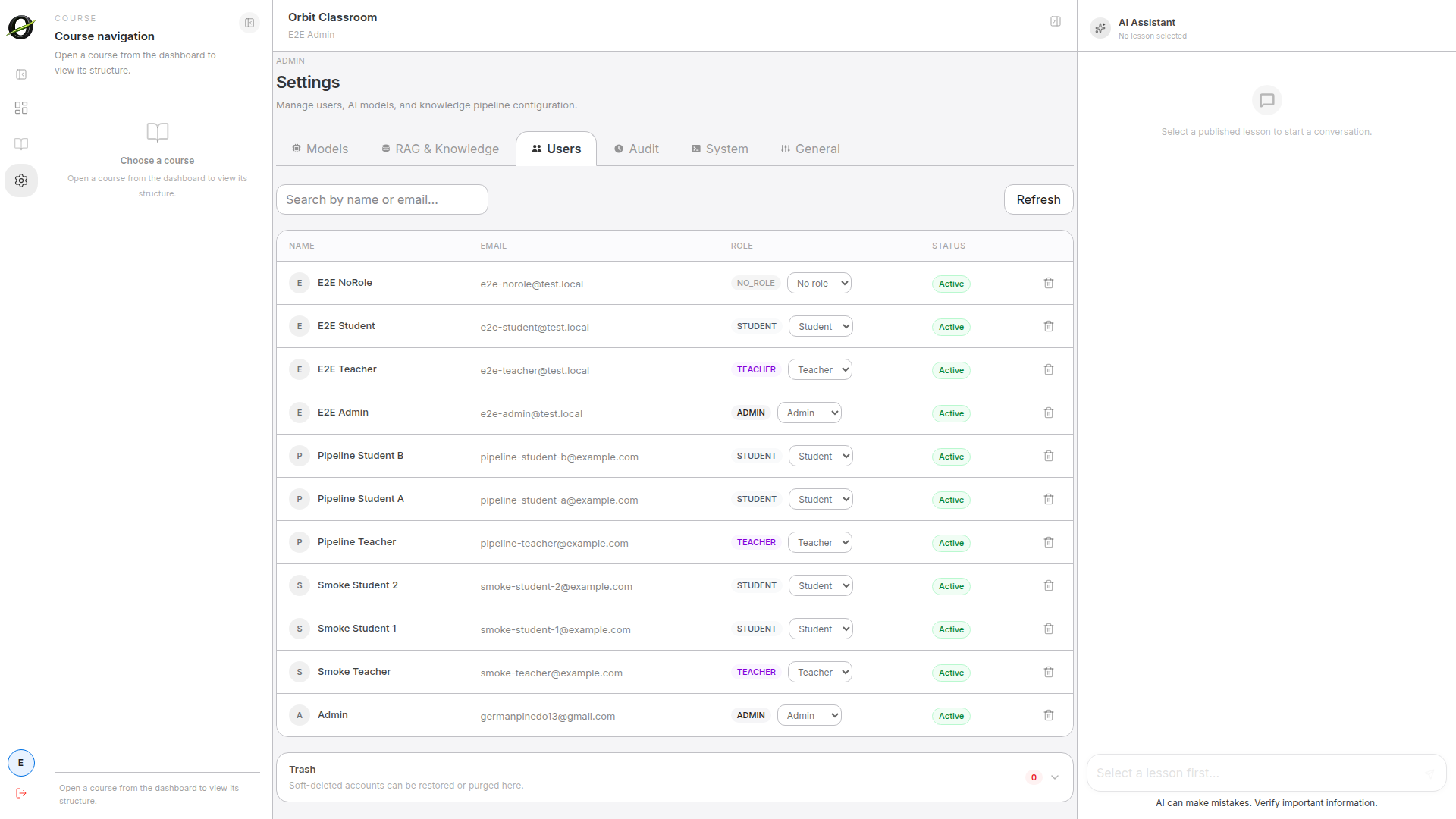
Task: Open the settings gear icon in sidebar
Action: click(21, 180)
